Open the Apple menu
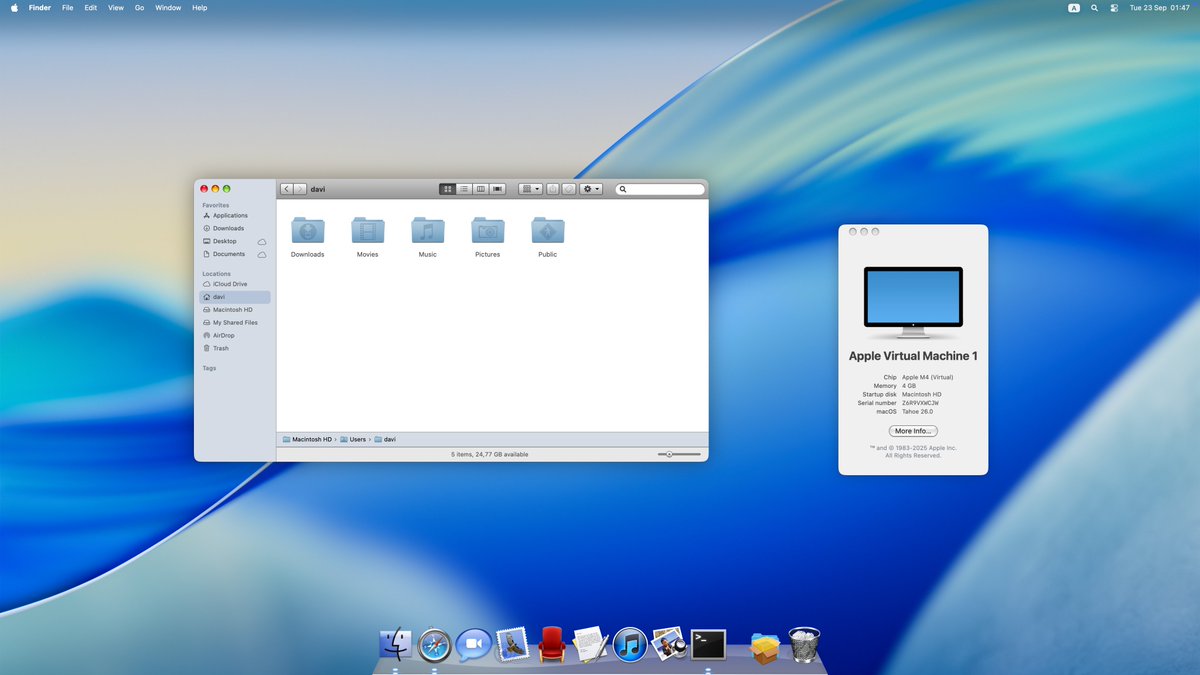This screenshot has width=1200, height=675. pos(14,7)
